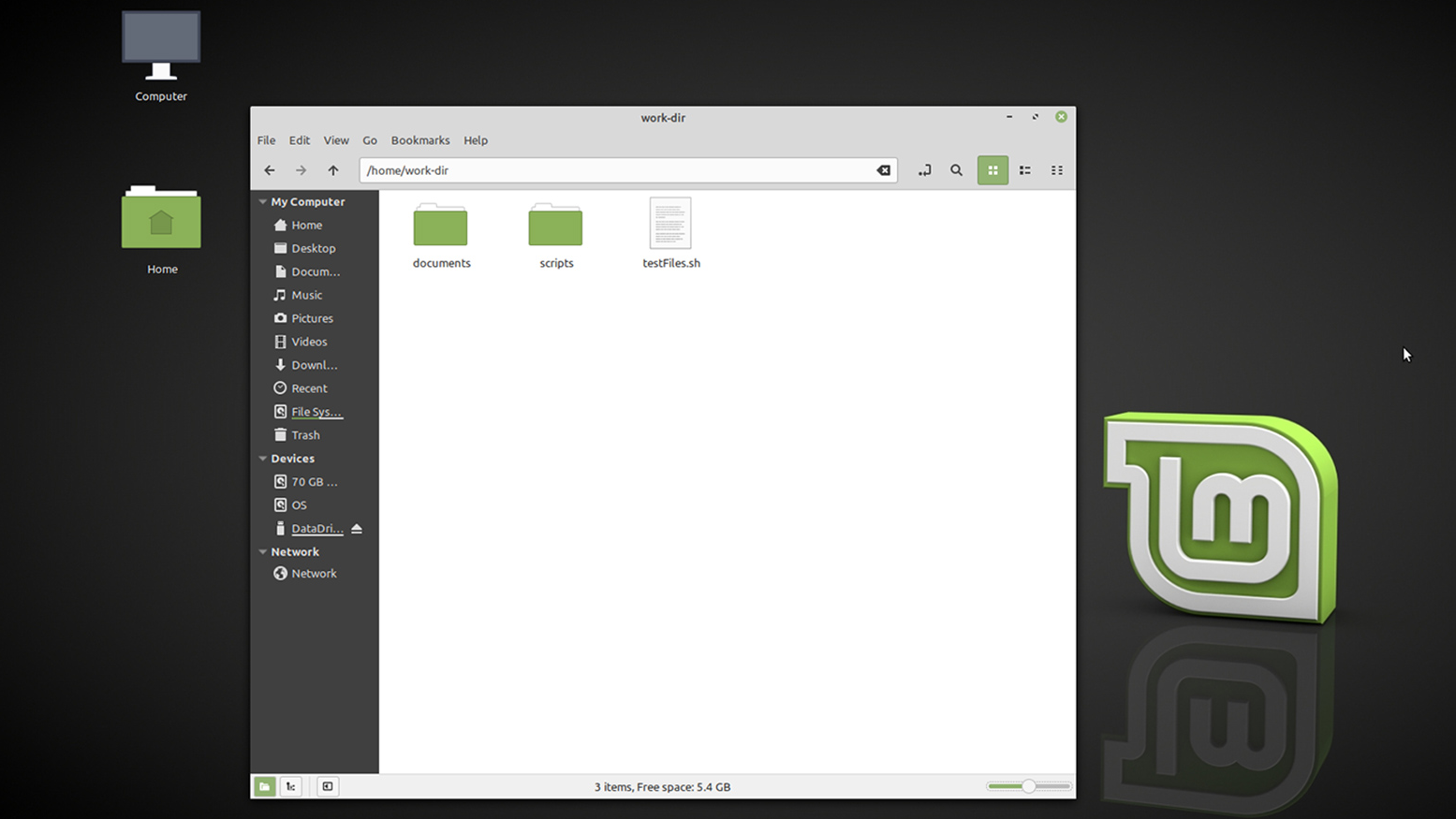1456x819 pixels.
Task: Maximize the work-dir window
Action: pyautogui.click(x=1036, y=117)
